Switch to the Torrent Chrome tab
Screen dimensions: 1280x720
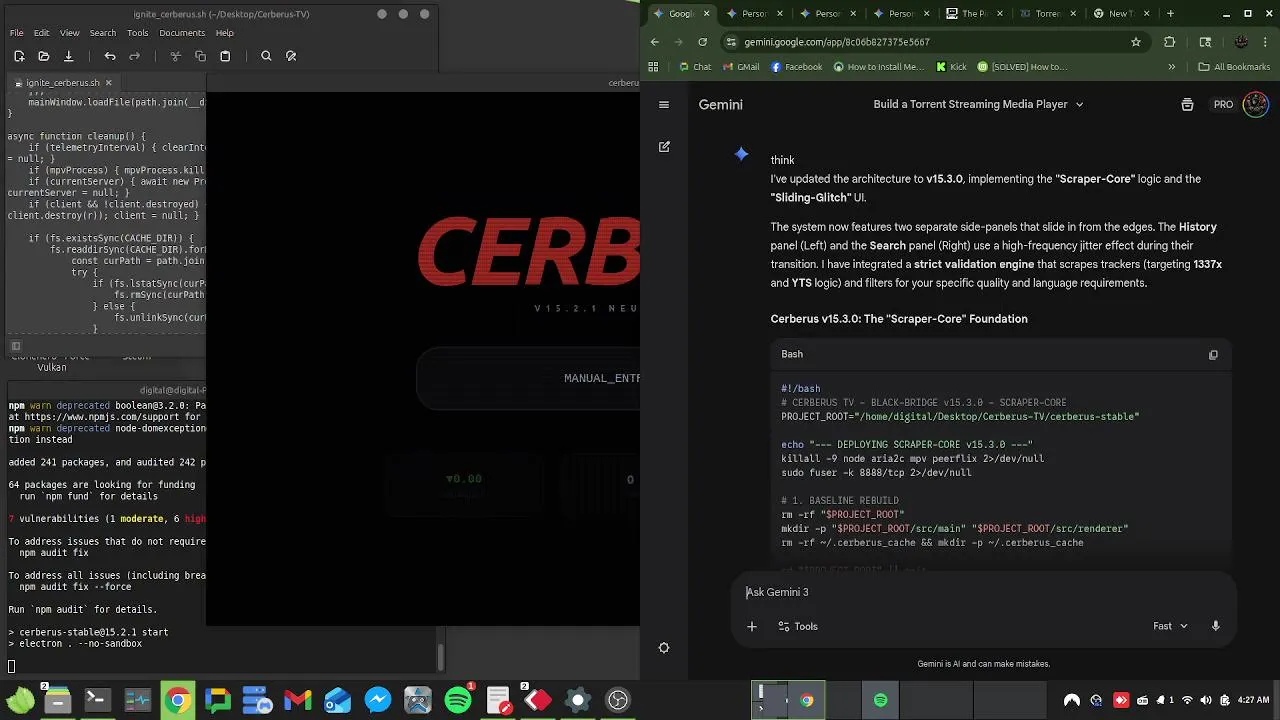point(1047,14)
